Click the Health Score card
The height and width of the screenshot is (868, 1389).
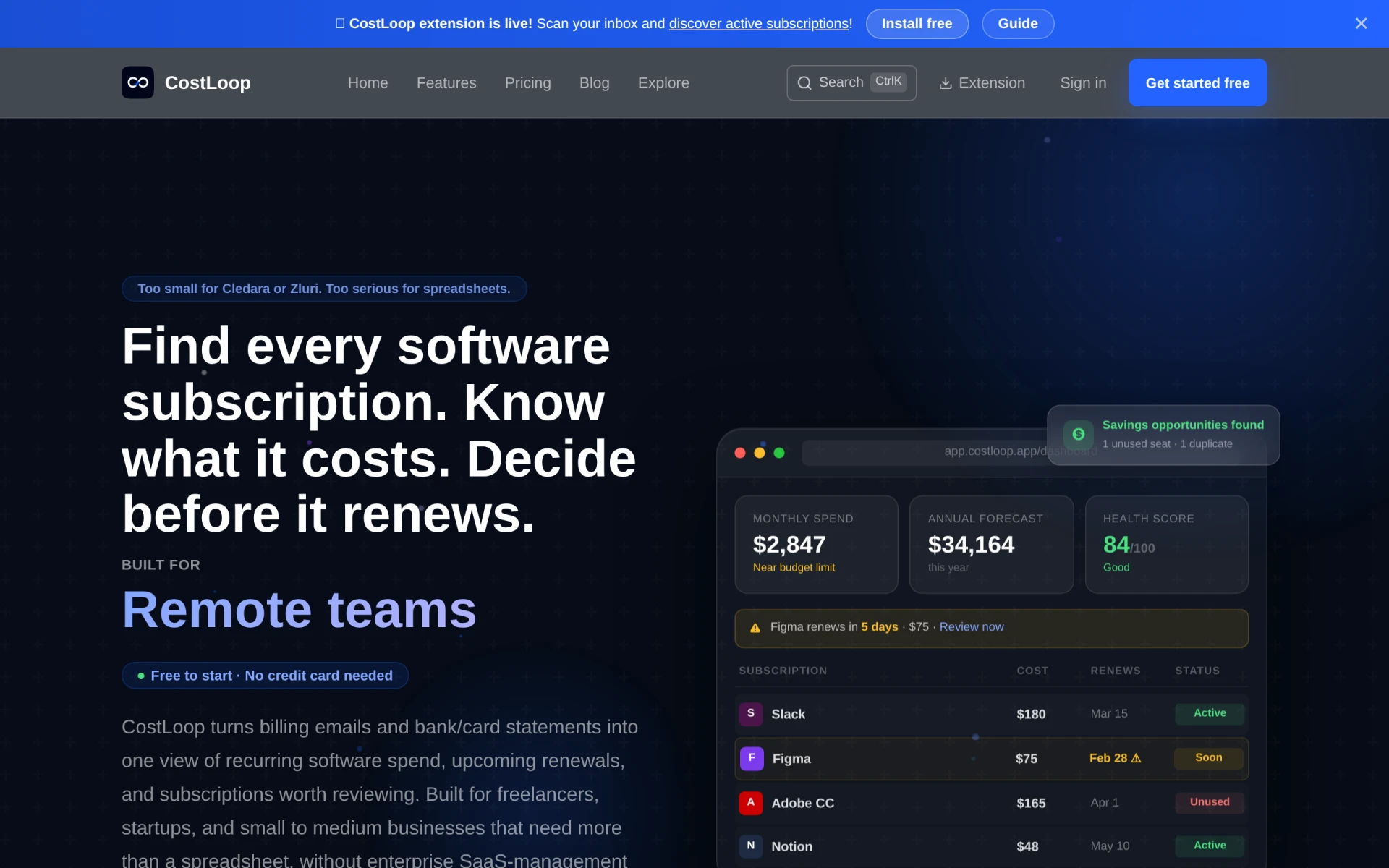1166,545
